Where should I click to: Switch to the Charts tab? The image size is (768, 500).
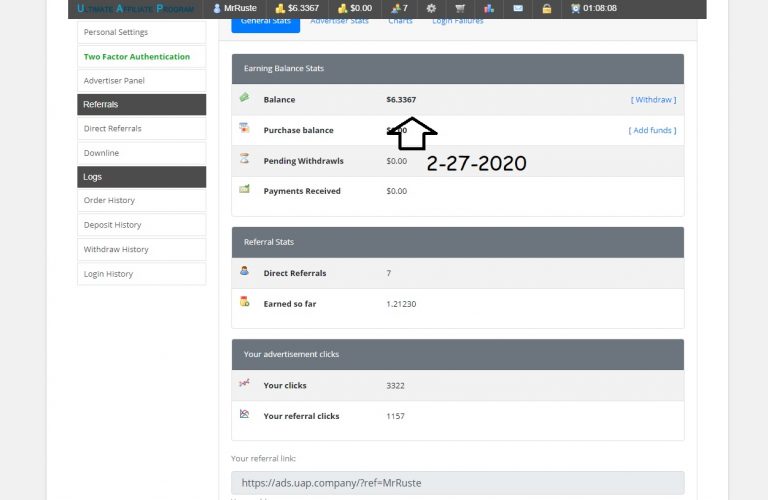[400, 22]
